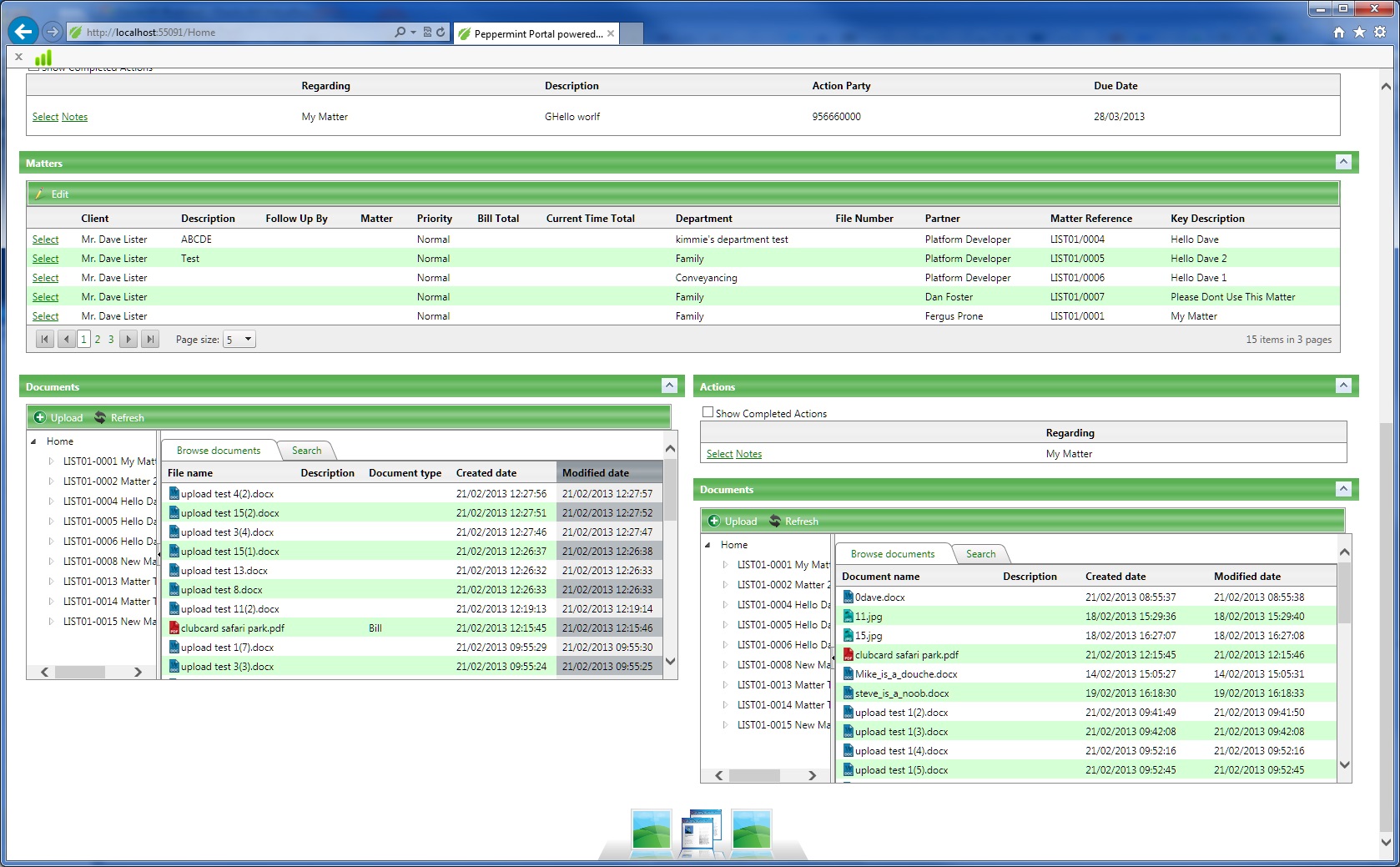Click Refresh in the Document name Documents panel
Viewport: 1400px width, 867px height.
pyautogui.click(x=793, y=522)
